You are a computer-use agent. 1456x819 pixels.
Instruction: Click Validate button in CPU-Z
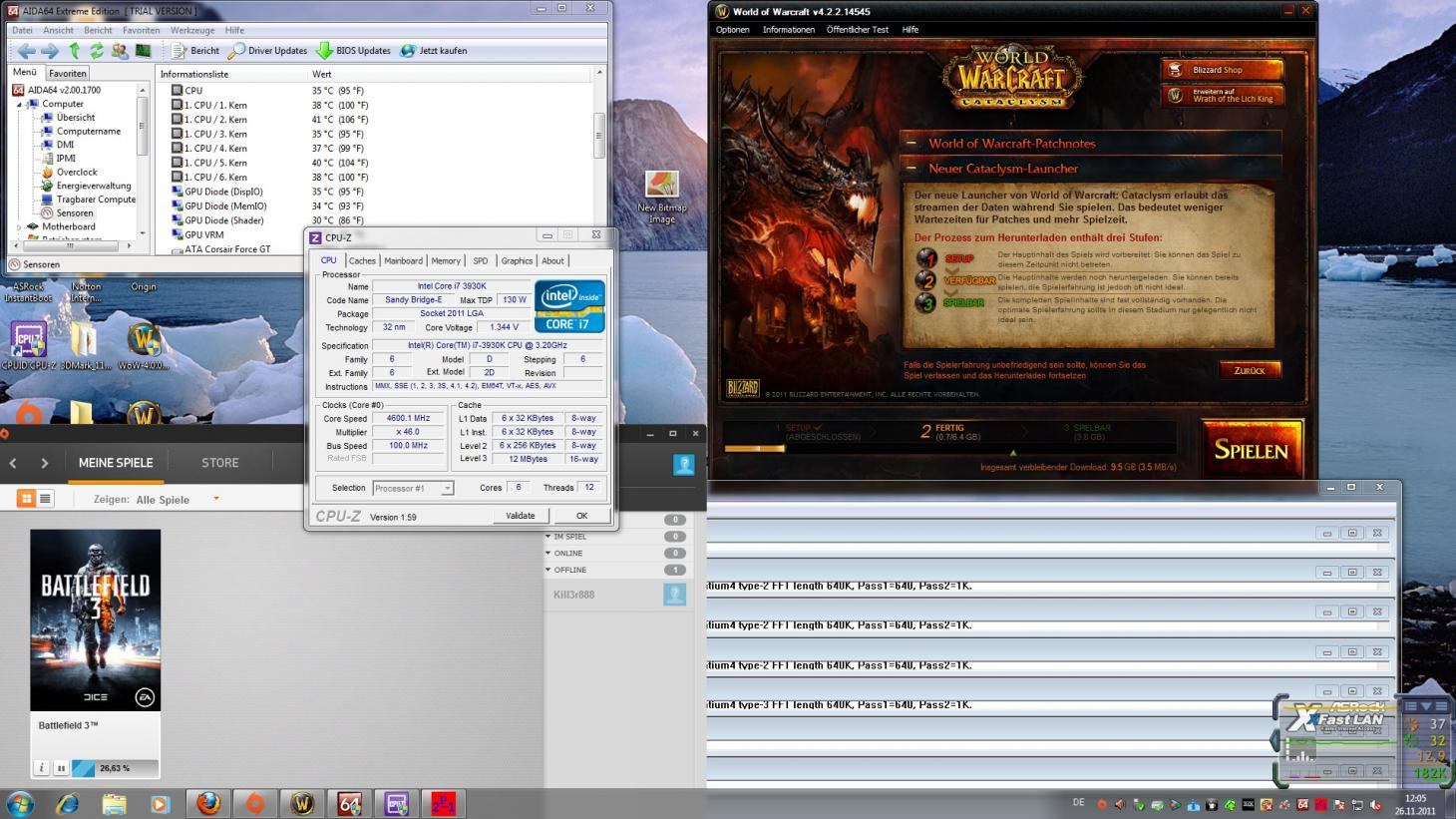tap(521, 516)
